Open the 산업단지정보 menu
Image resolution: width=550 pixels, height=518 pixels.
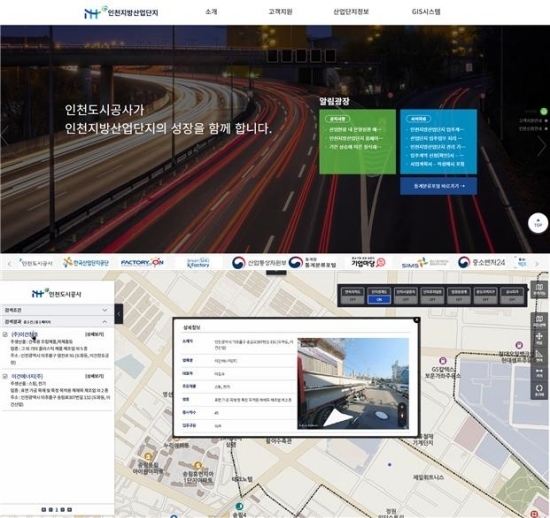[x=351, y=12]
